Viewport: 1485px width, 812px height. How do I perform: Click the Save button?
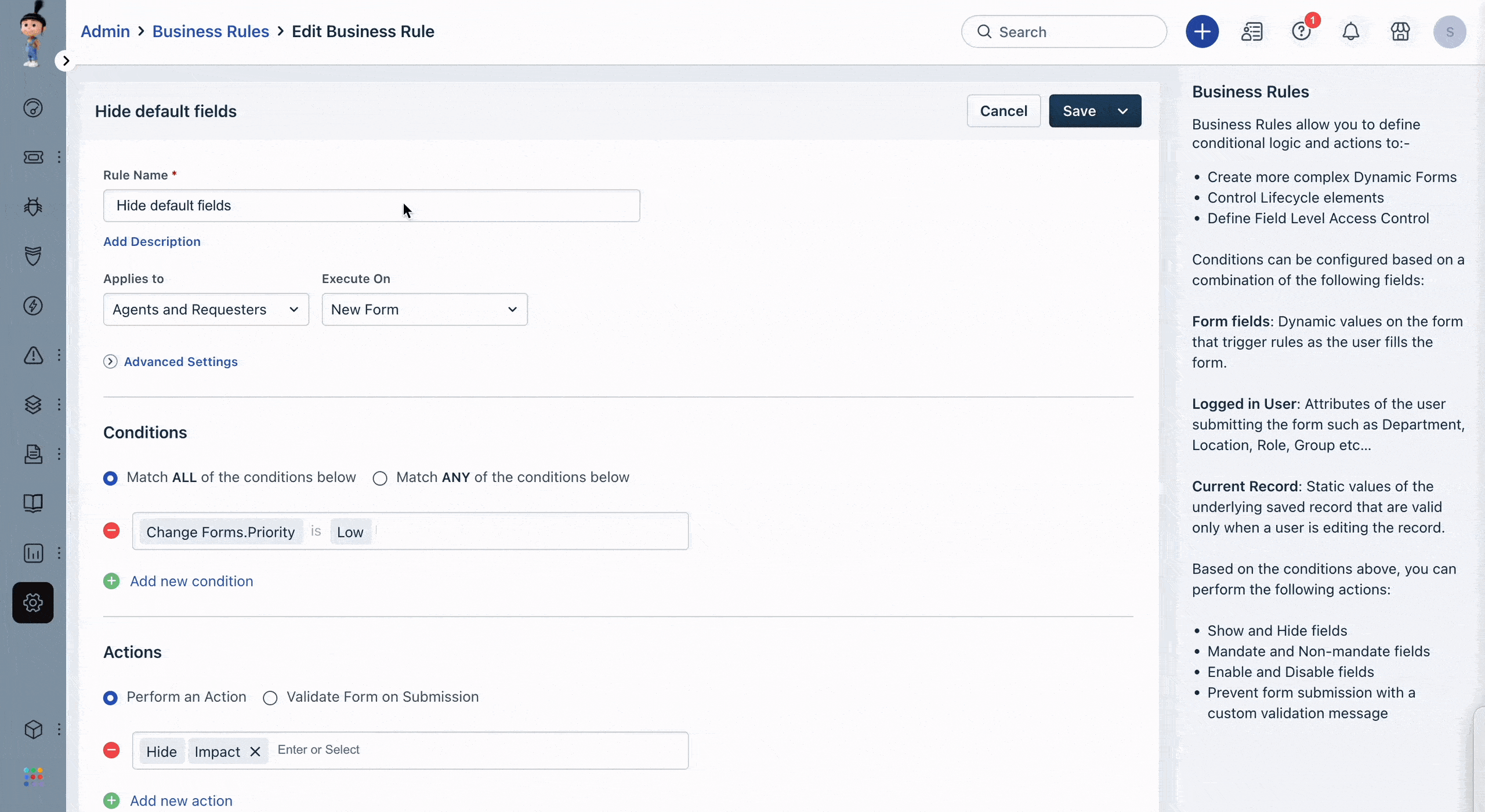click(x=1079, y=110)
